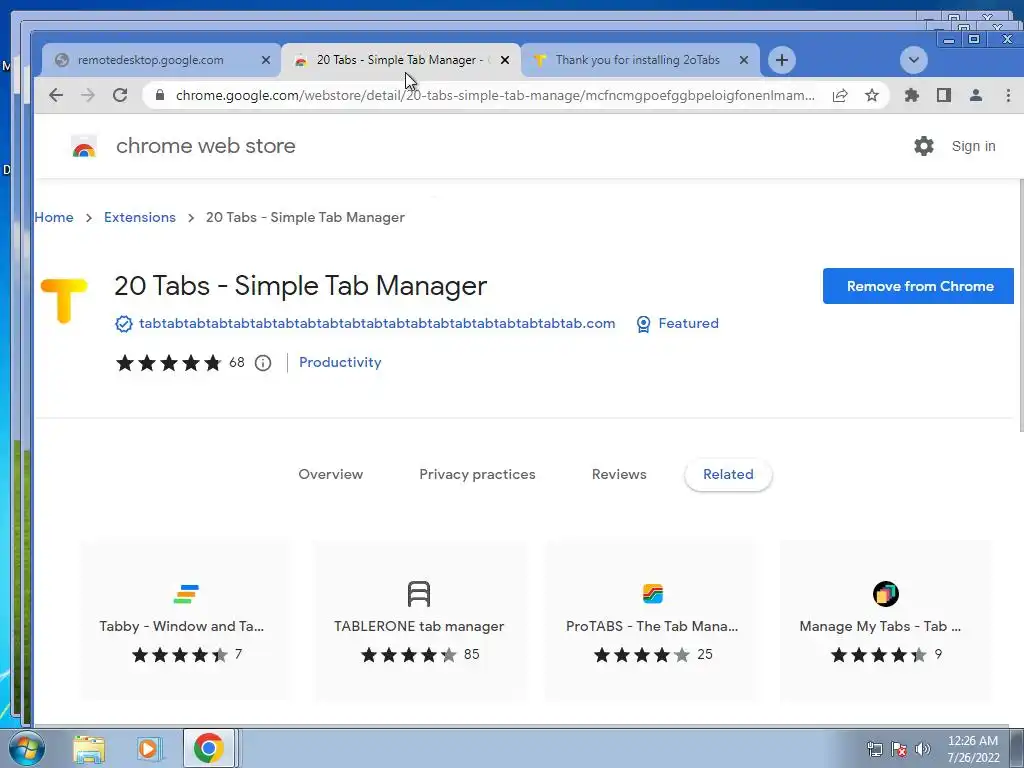Screen dimensions: 1024x768
Task: Open the Manage My Tabs card
Action: click(886, 620)
